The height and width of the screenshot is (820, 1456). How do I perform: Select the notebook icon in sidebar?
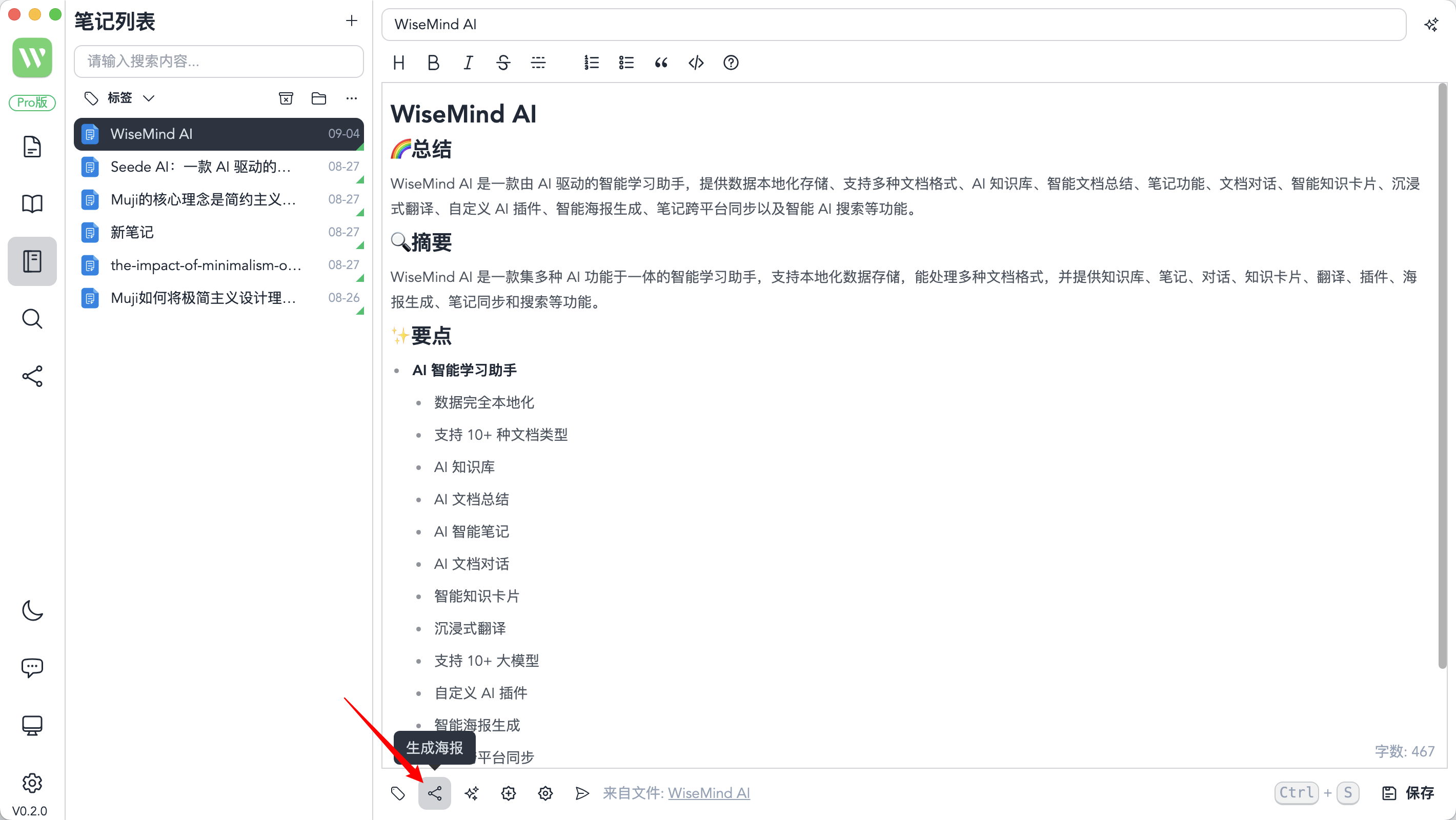32,261
